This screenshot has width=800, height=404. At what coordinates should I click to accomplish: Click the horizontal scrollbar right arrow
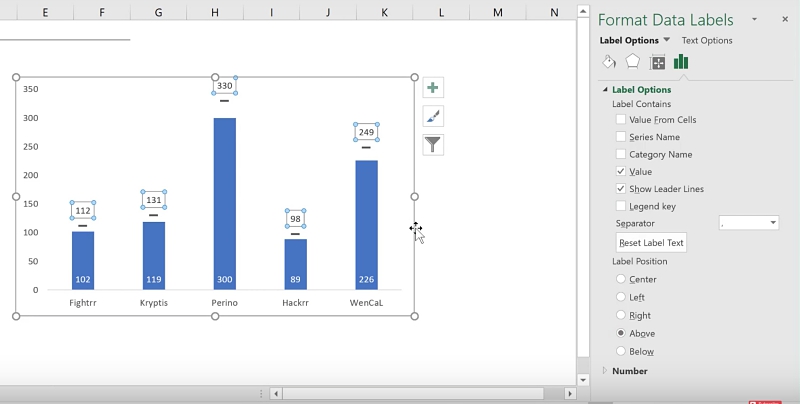[567, 394]
